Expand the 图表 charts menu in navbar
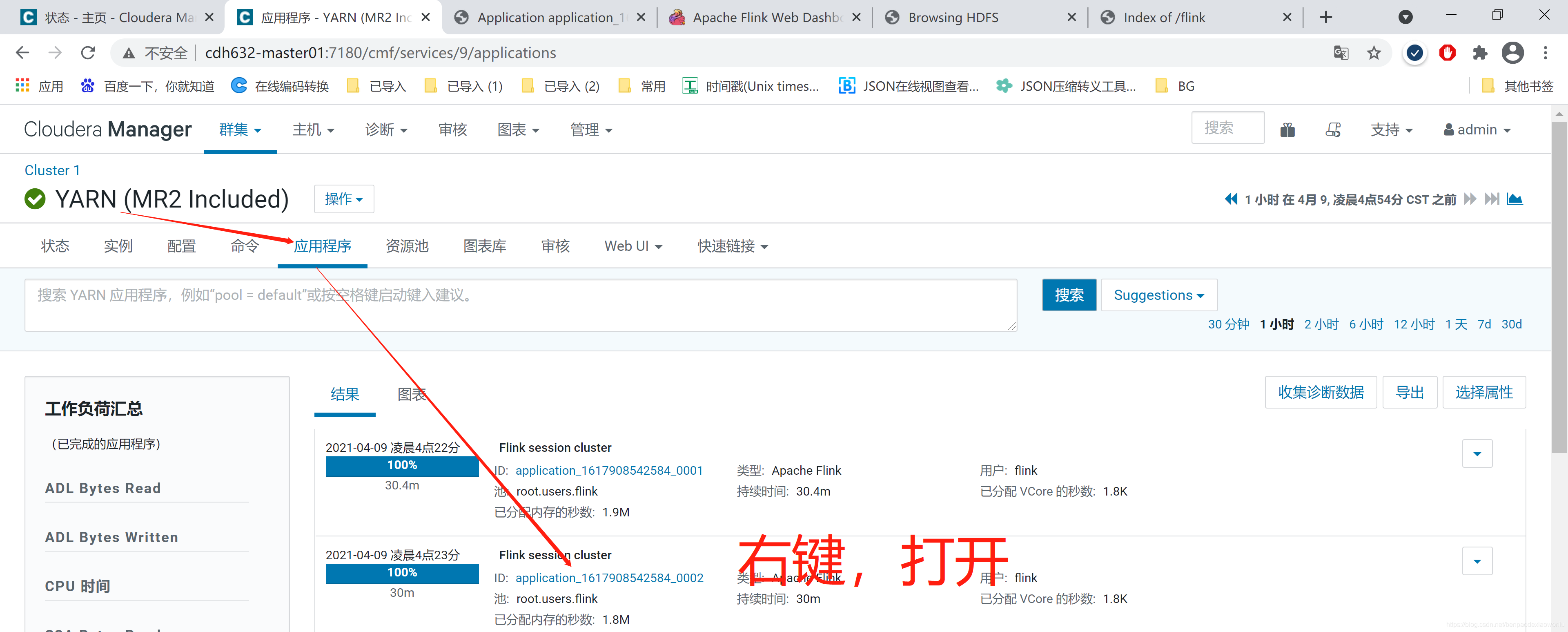Image resolution: width=1568 pixels, height=632 pixels. (x=519, y=130)
